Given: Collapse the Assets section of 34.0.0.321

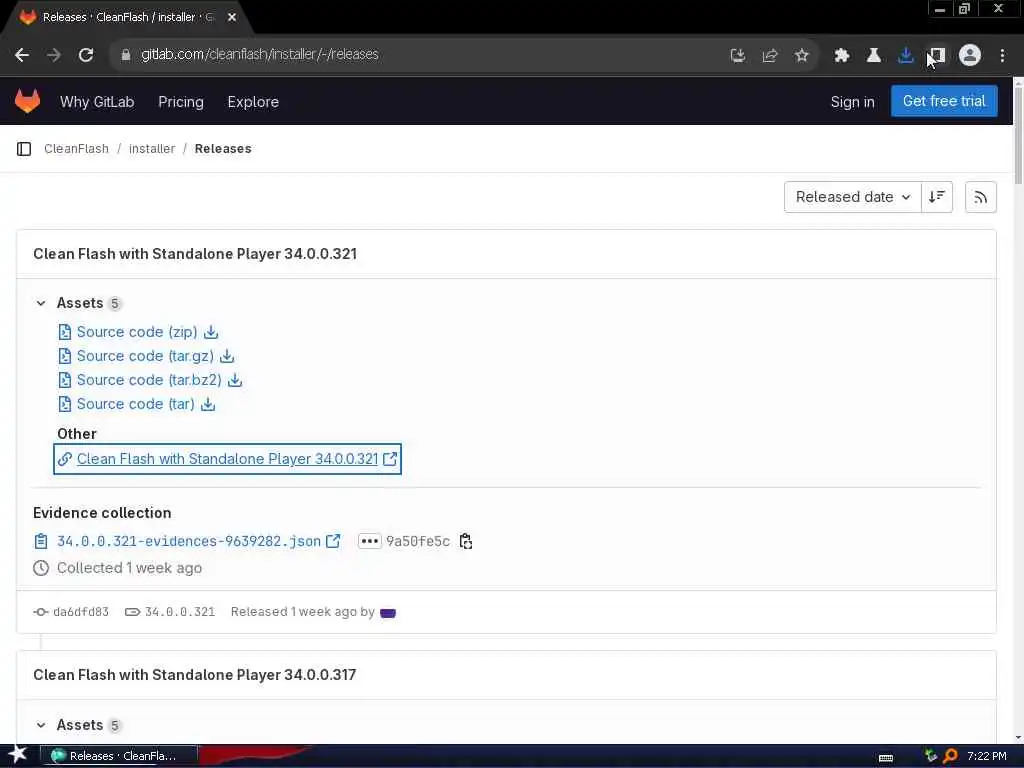Looking at the screenshot, I should [x=41, y=303].
